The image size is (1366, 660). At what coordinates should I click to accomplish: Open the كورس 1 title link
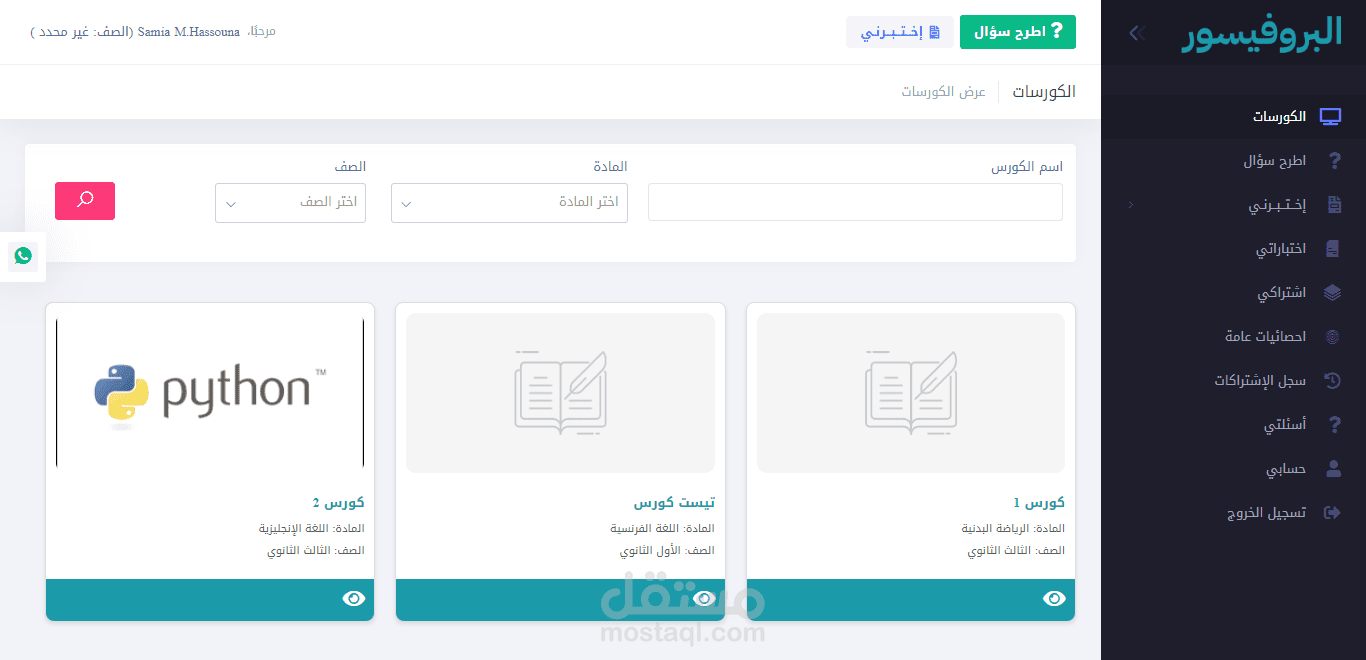[x=1038, y=502]
